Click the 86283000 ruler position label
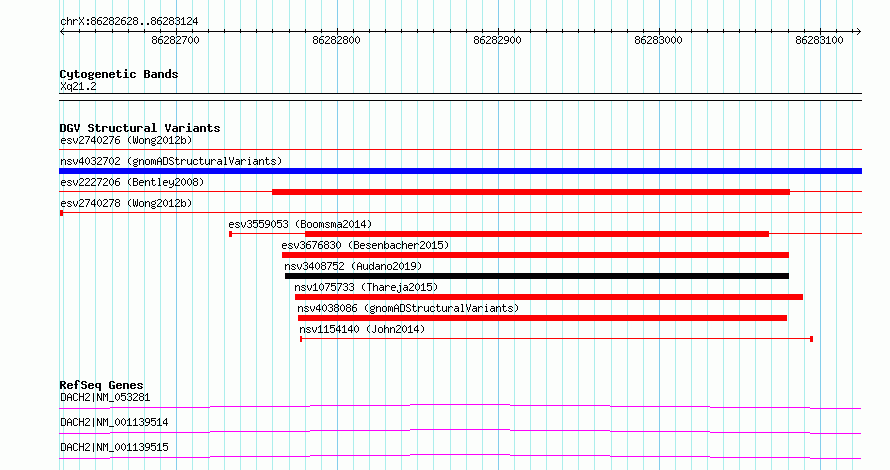Viewport: 890px width, 470px height. click(x=658, y=40)
